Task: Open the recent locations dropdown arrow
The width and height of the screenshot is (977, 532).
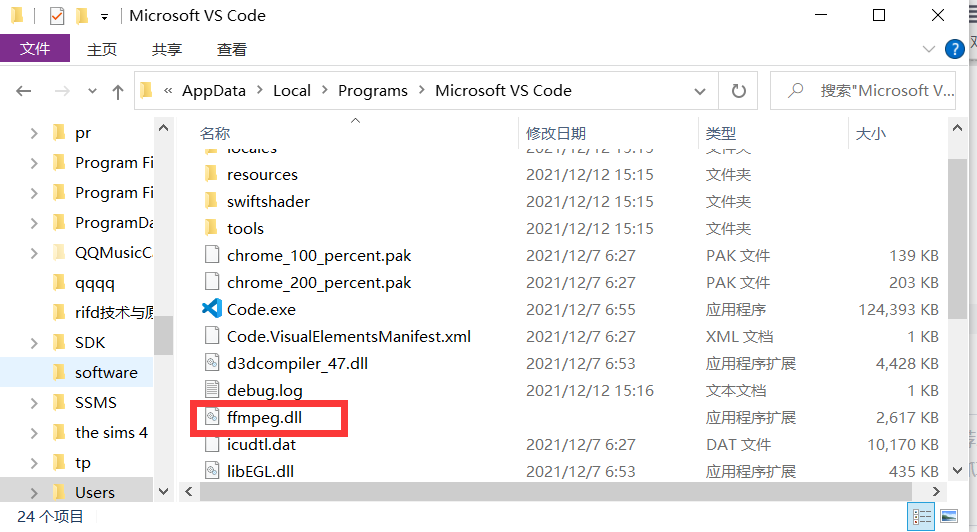Action: pyautogui.click(x=92, y=92)
